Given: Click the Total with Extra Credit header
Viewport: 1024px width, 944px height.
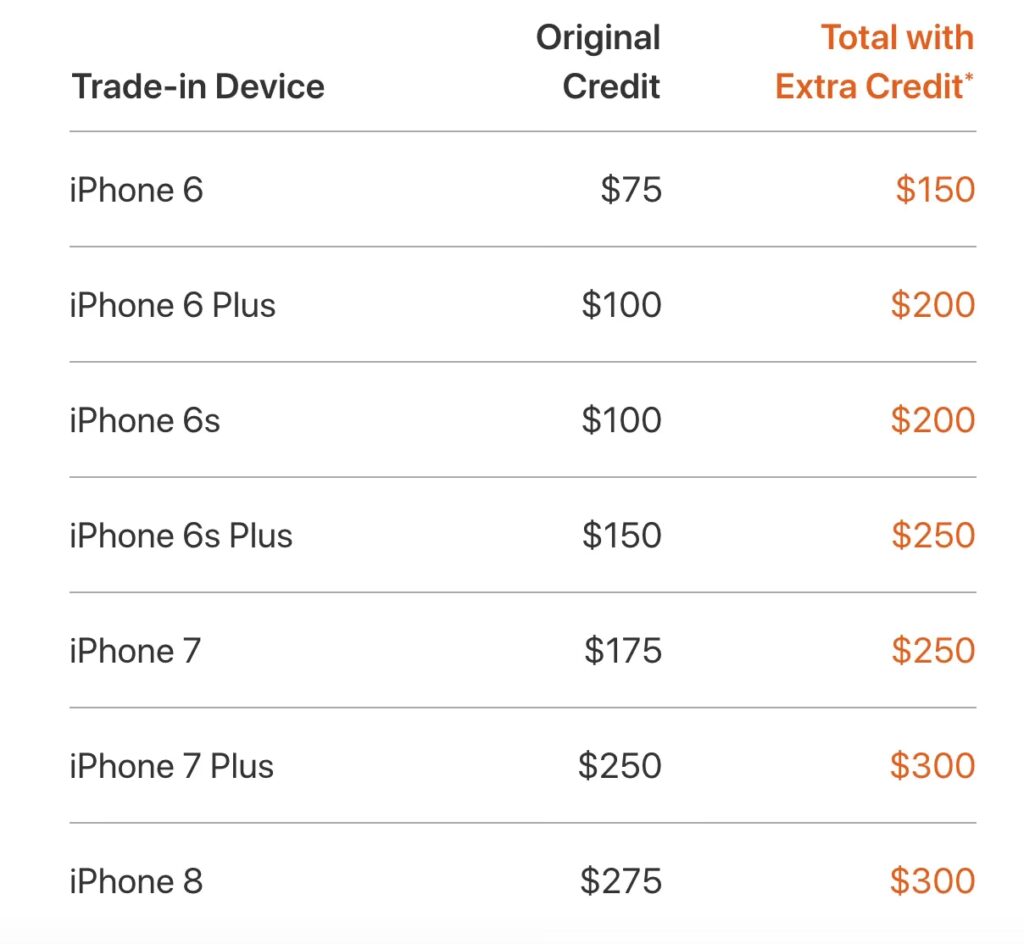Looking at the screenshot, I should tap(874, 62).
